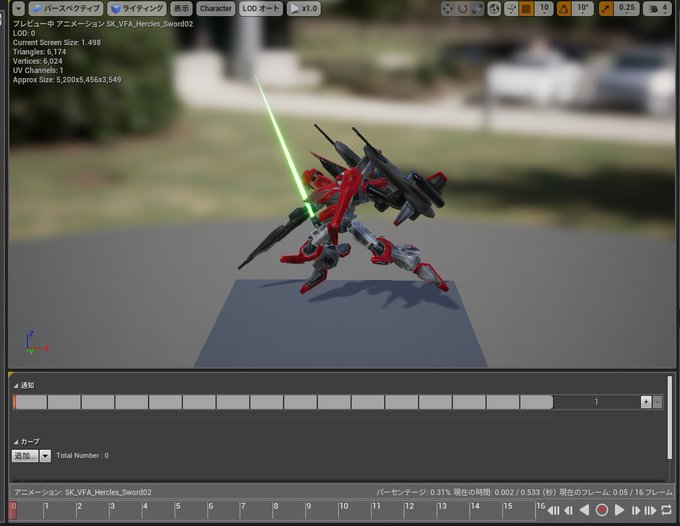The height and width of the screenshot is (526, 680).
Task: Click inside the notify track bar
Action: point(284,402)
